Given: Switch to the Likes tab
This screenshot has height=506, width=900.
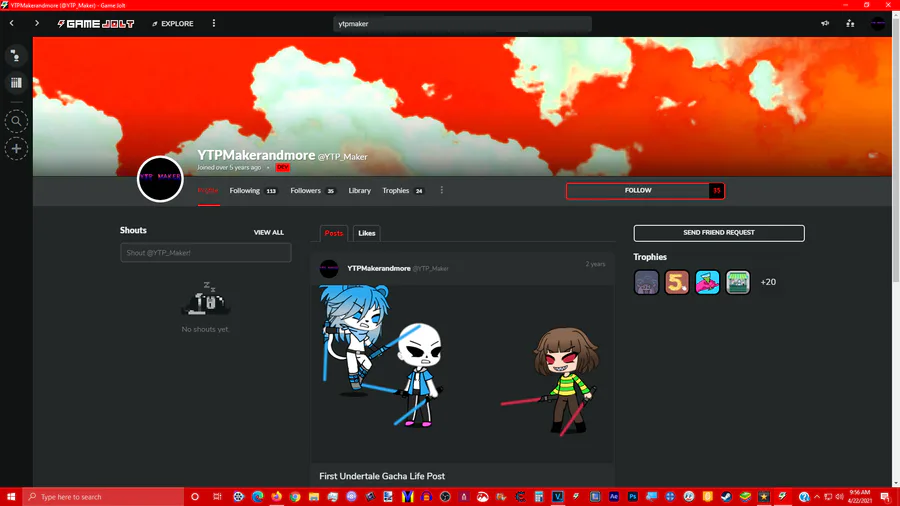Looking at the screenshot, I should coord(367,233).
